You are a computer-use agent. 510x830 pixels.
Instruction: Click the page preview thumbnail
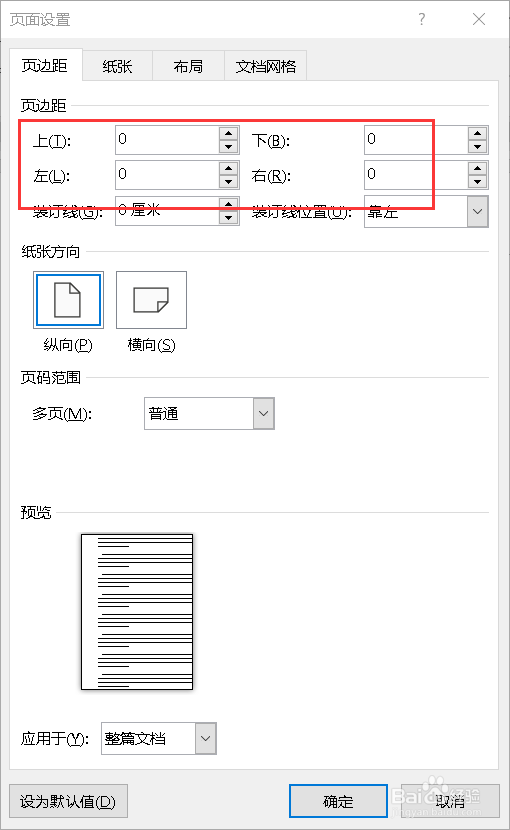[x=137, y=612]
